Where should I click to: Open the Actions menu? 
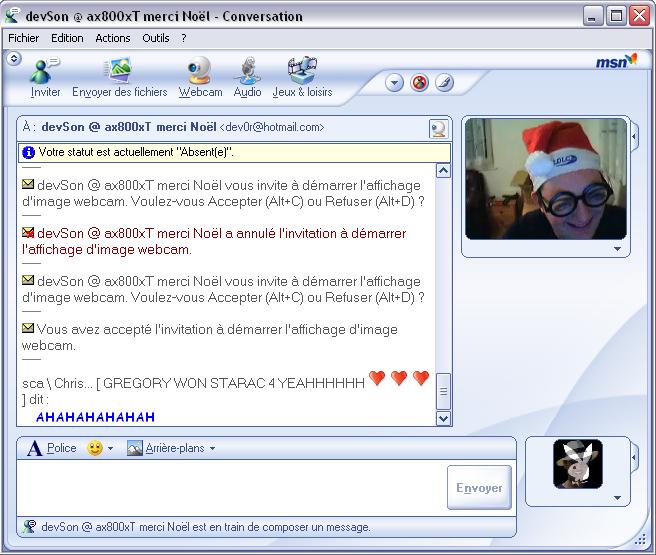(x=113, y=38)
